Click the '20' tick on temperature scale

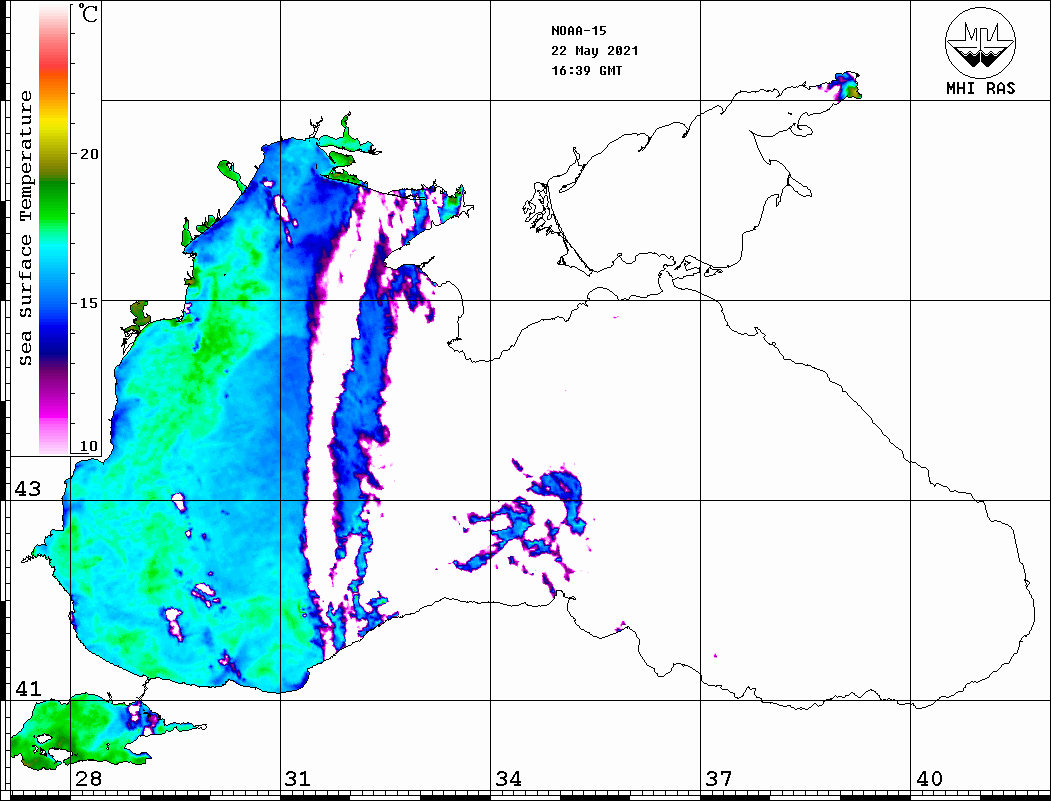coord(89,154)
